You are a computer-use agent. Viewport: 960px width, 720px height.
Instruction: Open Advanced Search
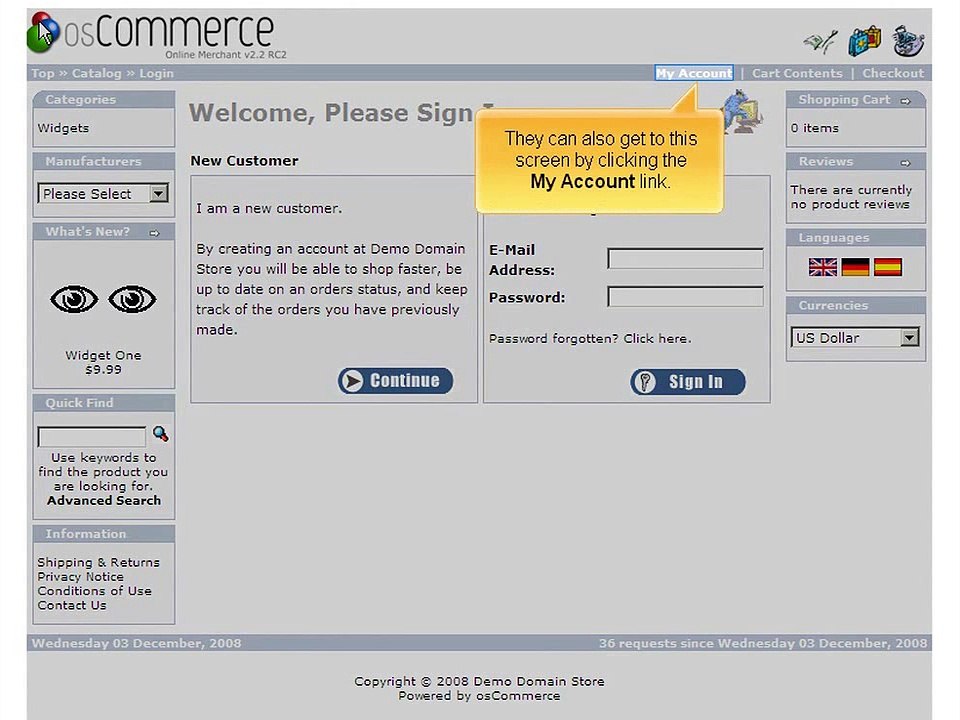103,501
